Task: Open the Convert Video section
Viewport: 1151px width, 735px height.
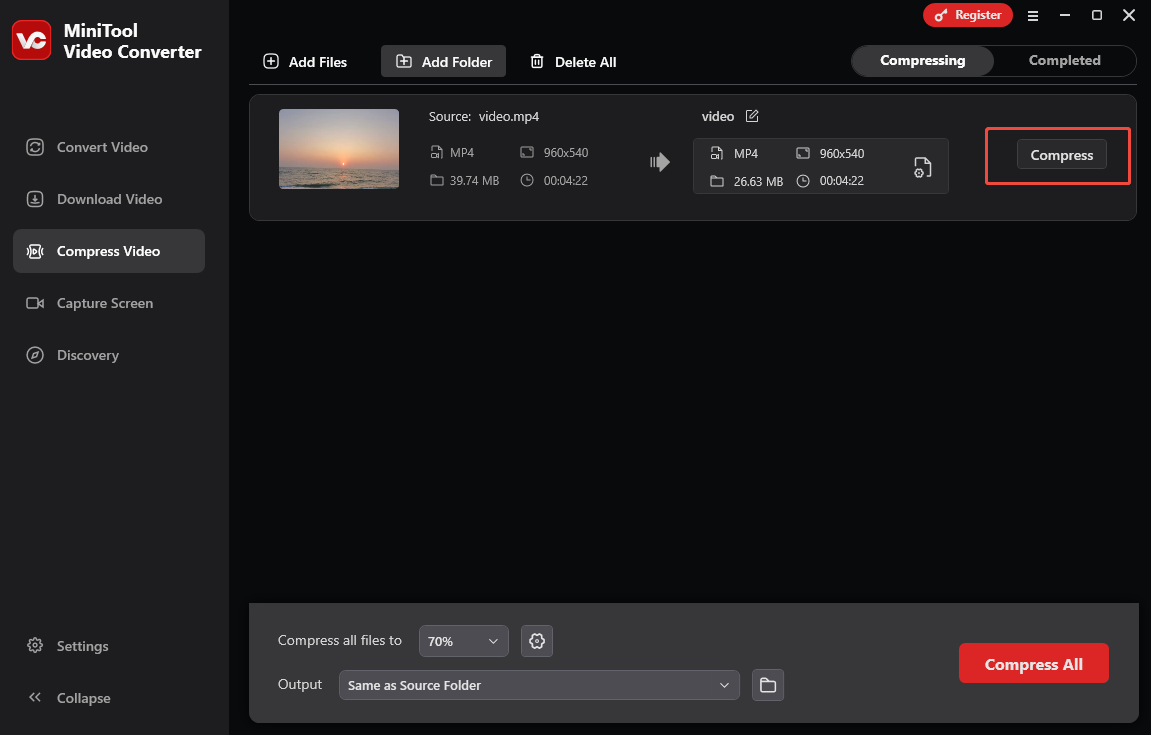Action: (x=109, y=147)
